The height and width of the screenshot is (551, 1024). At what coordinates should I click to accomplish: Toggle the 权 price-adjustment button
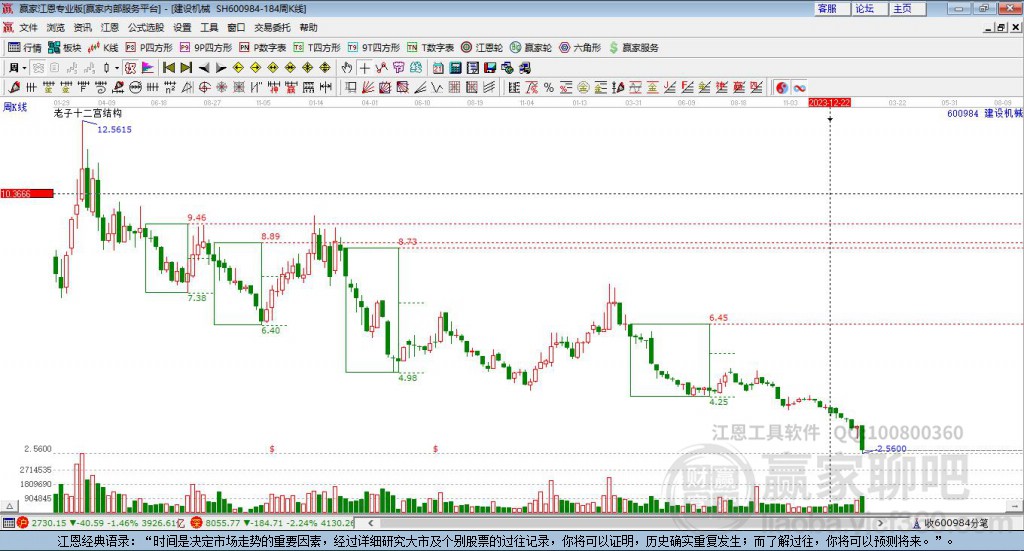(x=130, y=68)
